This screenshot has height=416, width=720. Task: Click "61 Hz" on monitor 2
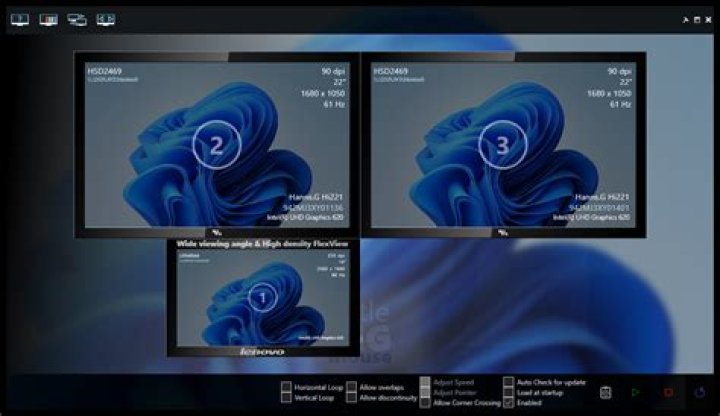tap(334, 104)
